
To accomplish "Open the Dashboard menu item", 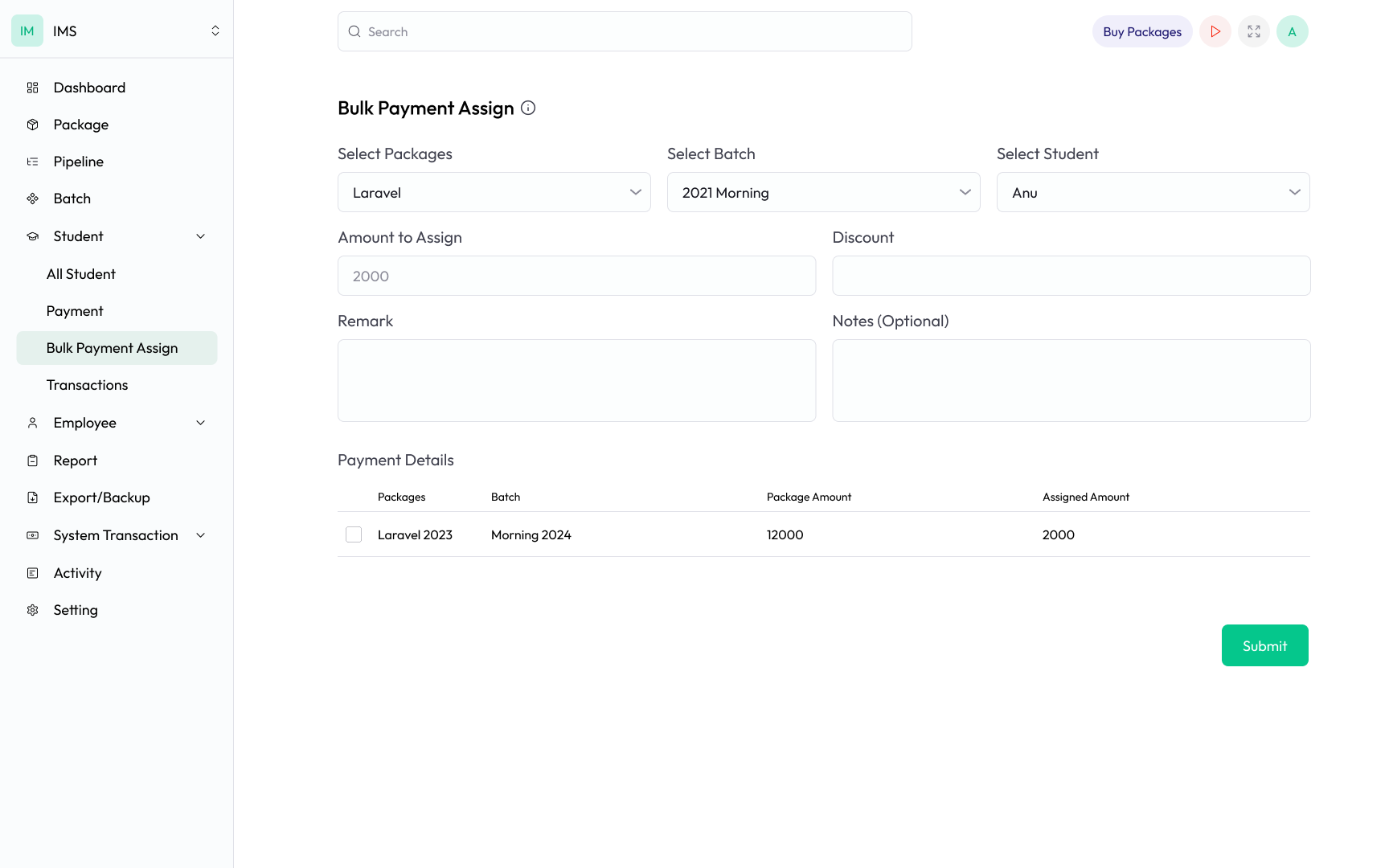I will pos(117,88).
